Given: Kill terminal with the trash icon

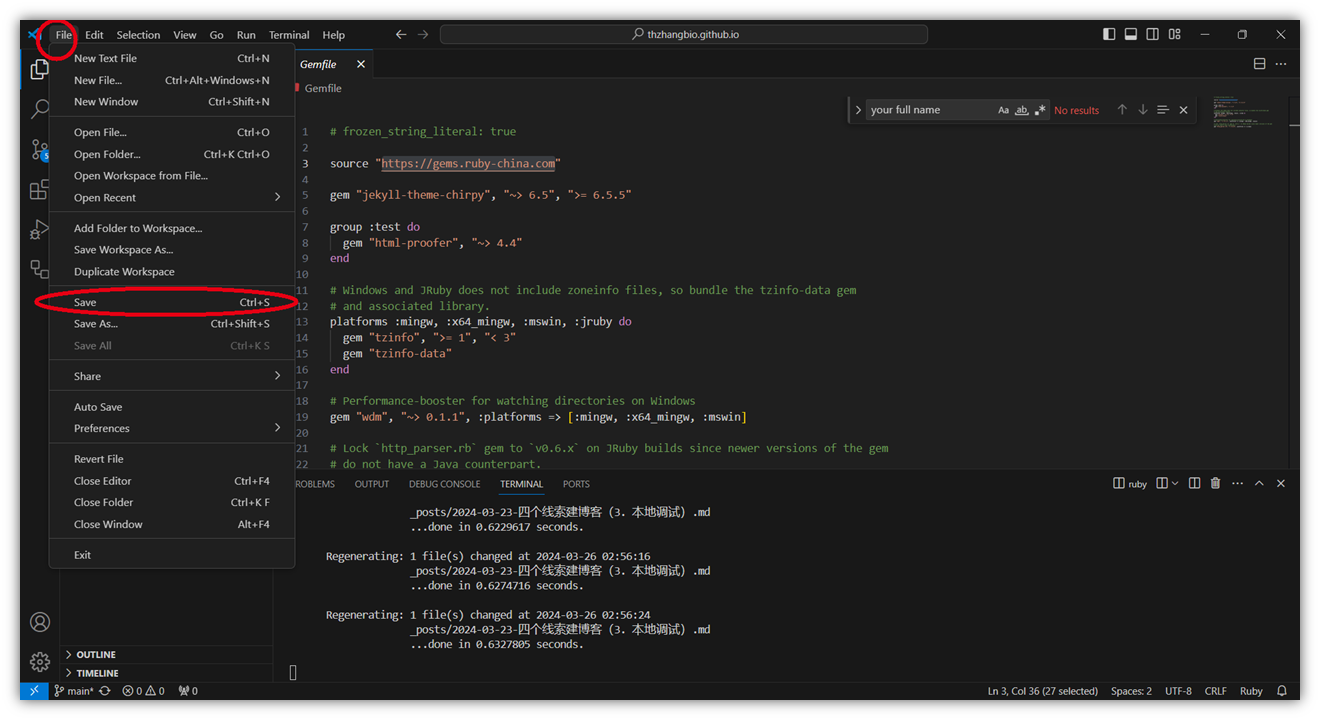Looking at the screenshot, I should 1215,484.
